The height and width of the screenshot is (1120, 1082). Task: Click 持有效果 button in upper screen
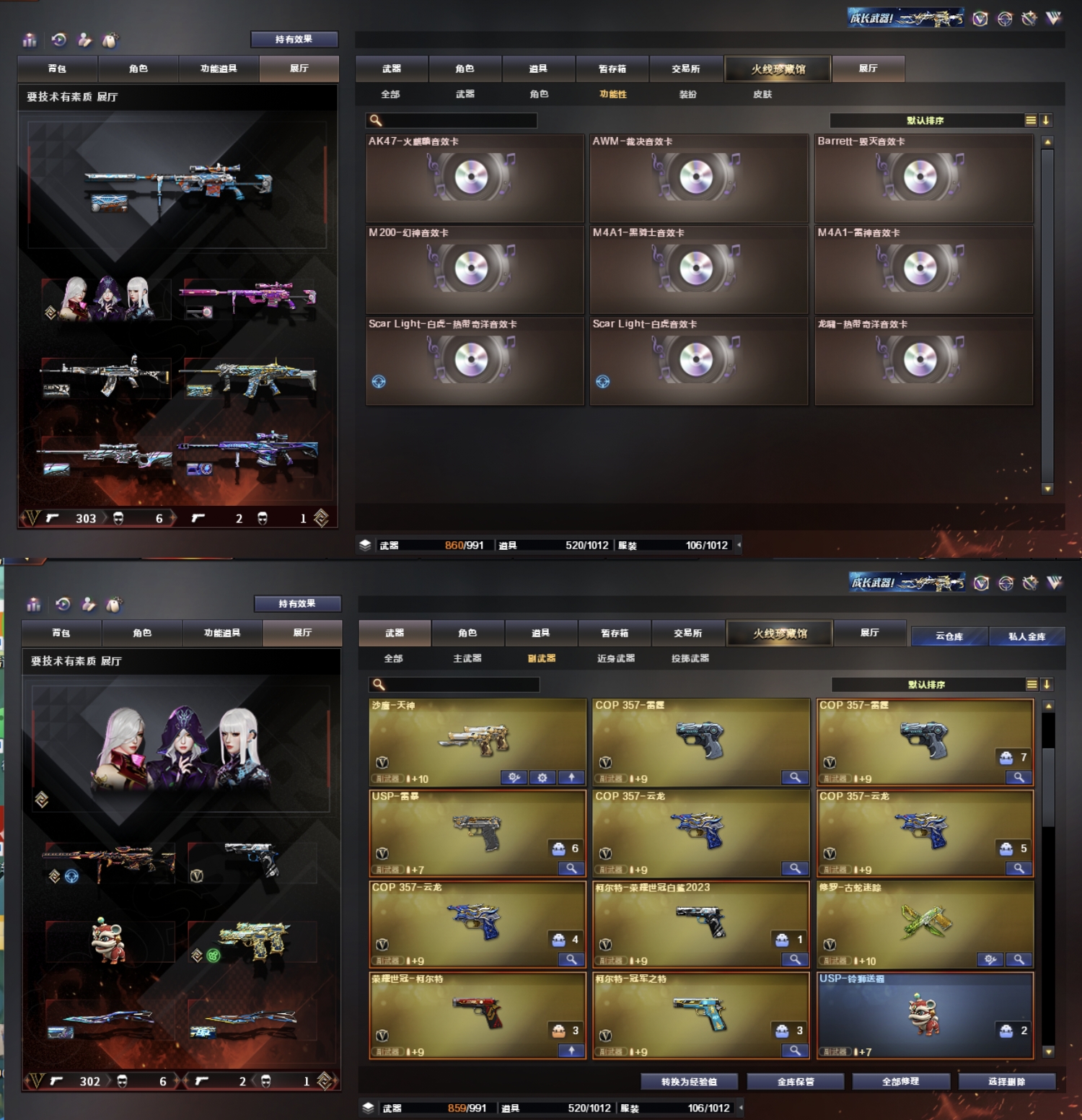click(294, 39)
